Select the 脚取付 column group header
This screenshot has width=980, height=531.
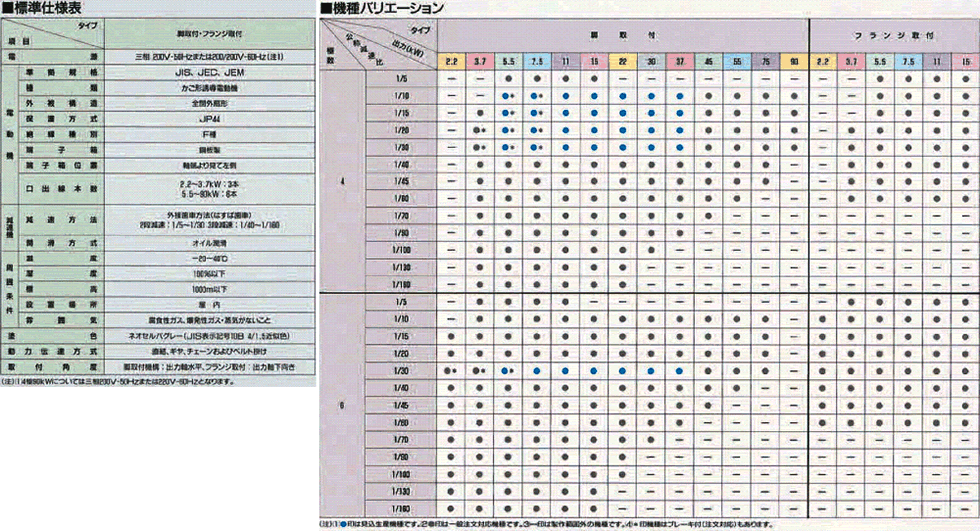coord(622,34)
